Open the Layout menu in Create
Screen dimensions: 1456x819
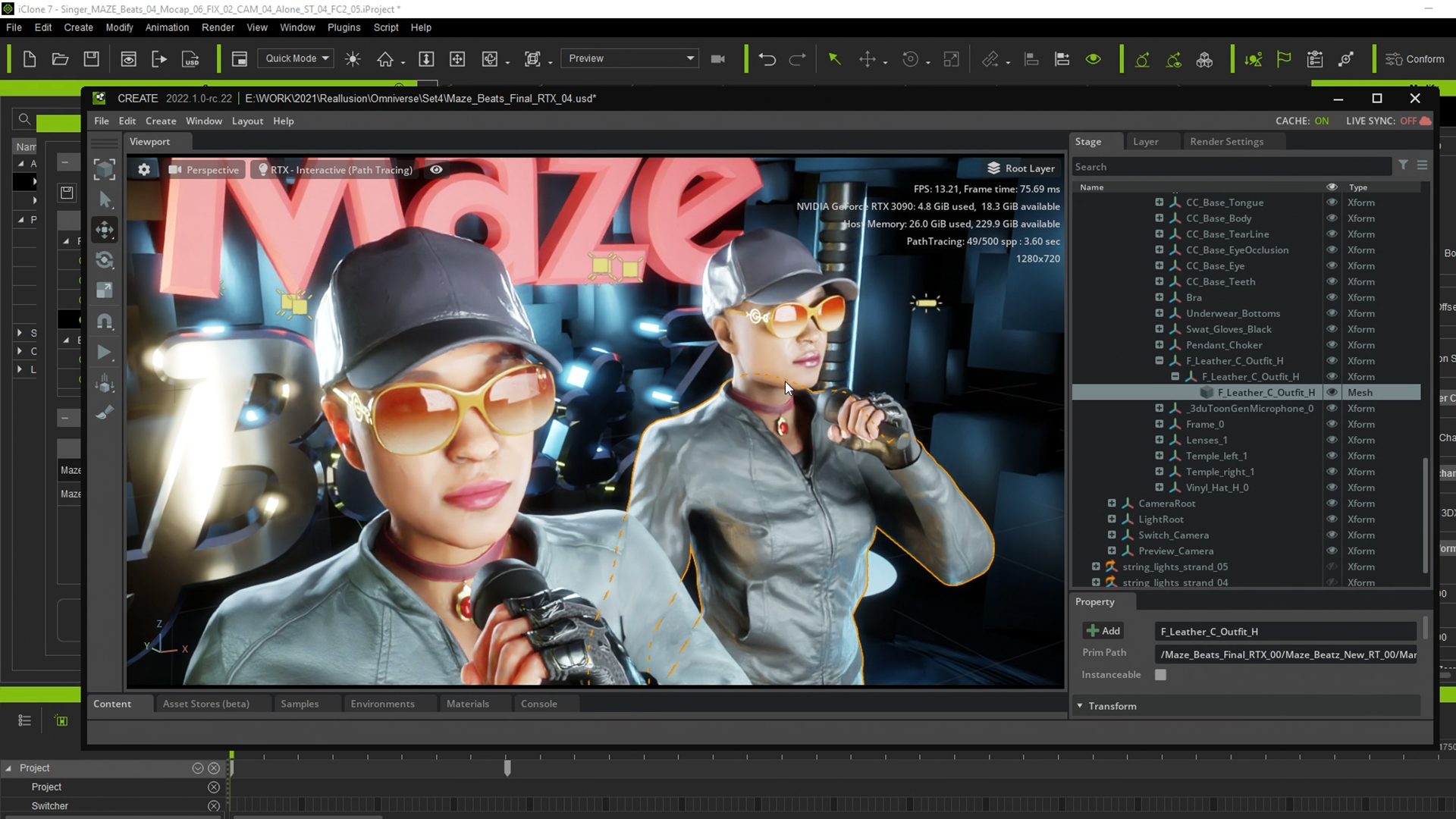coord(247,121)
